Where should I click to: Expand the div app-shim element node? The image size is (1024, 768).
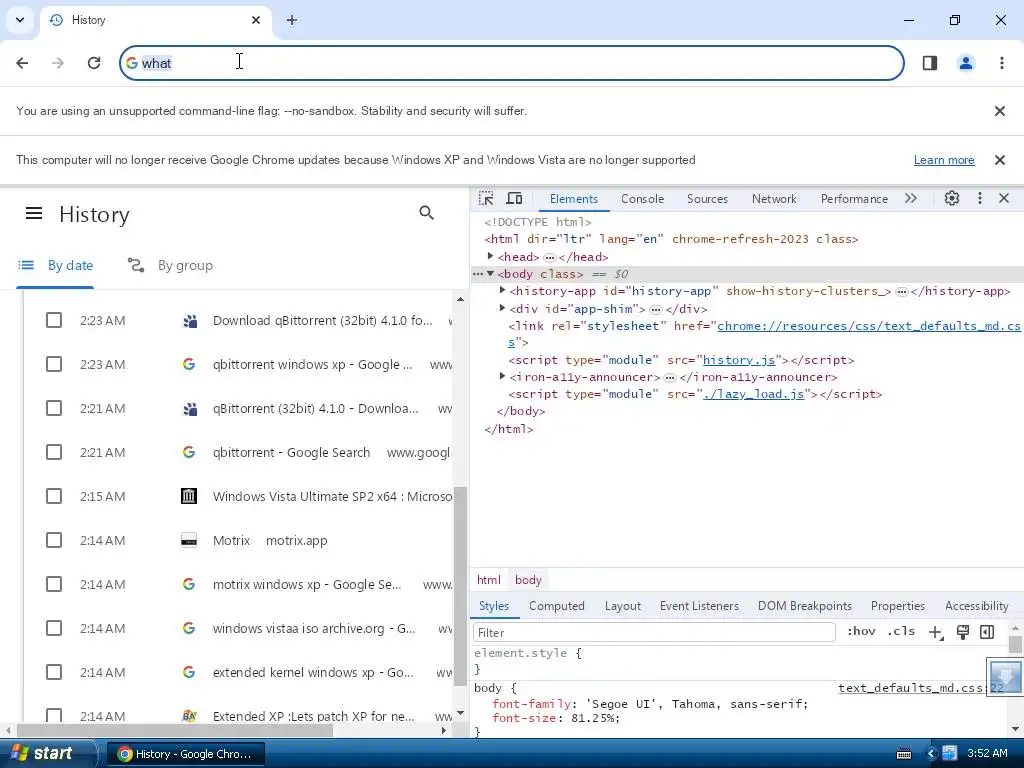(x=502, y=308)
